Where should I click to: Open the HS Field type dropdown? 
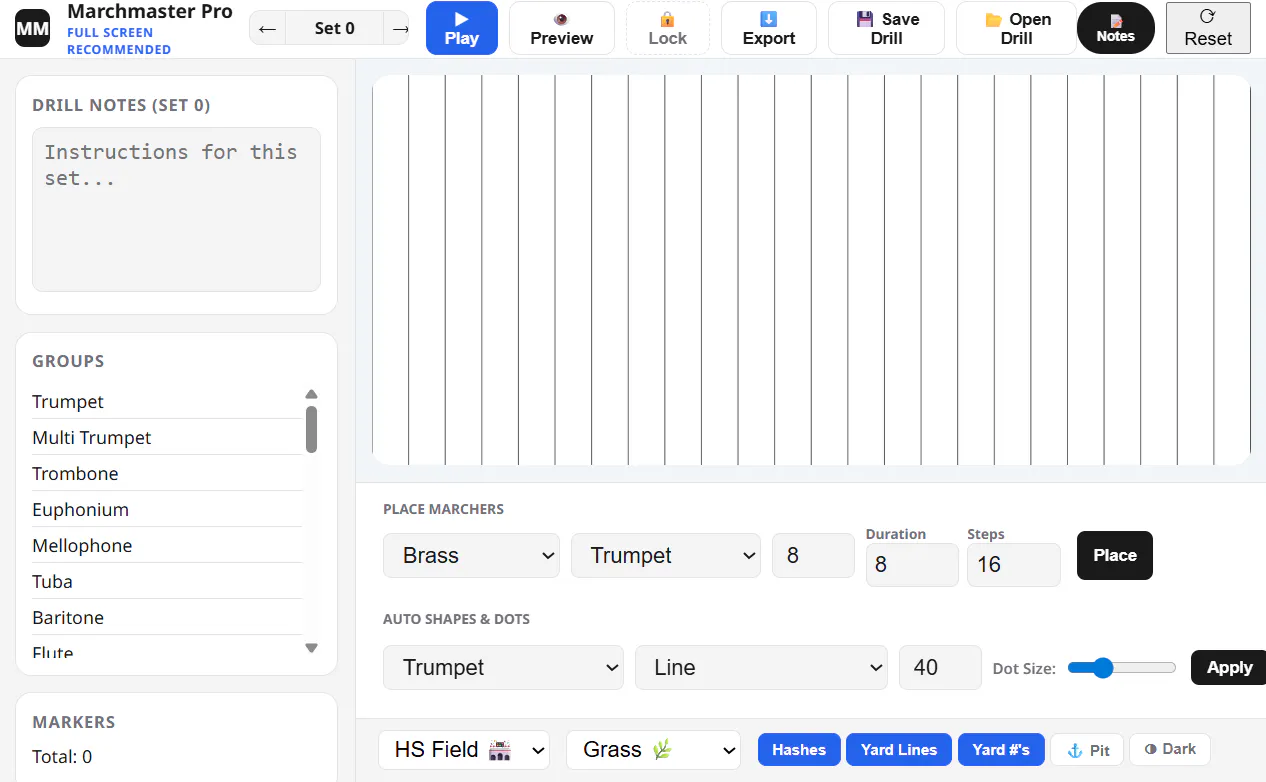pos(464,750)
